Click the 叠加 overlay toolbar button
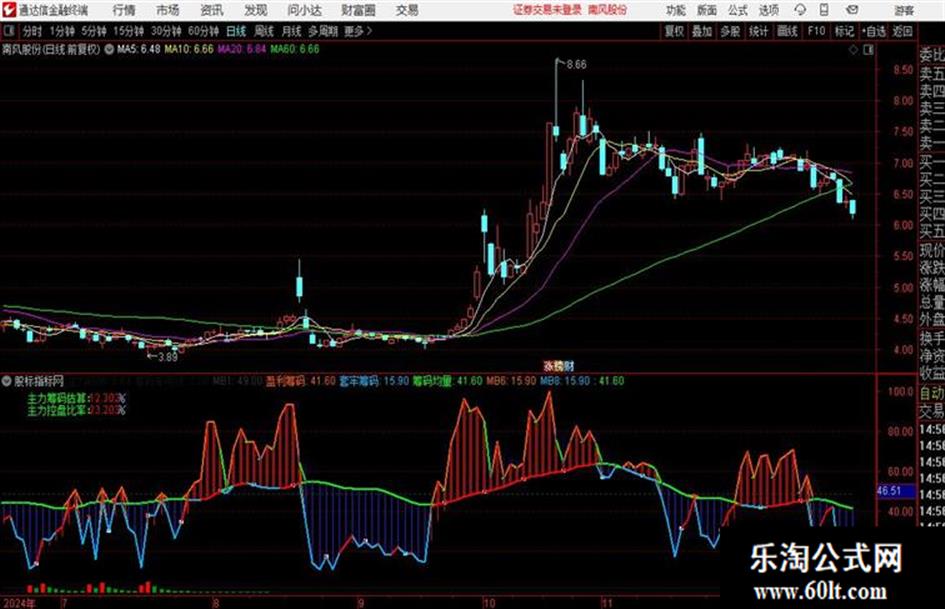The width and height of the screenshot is (945, 609). pos(702,31)
